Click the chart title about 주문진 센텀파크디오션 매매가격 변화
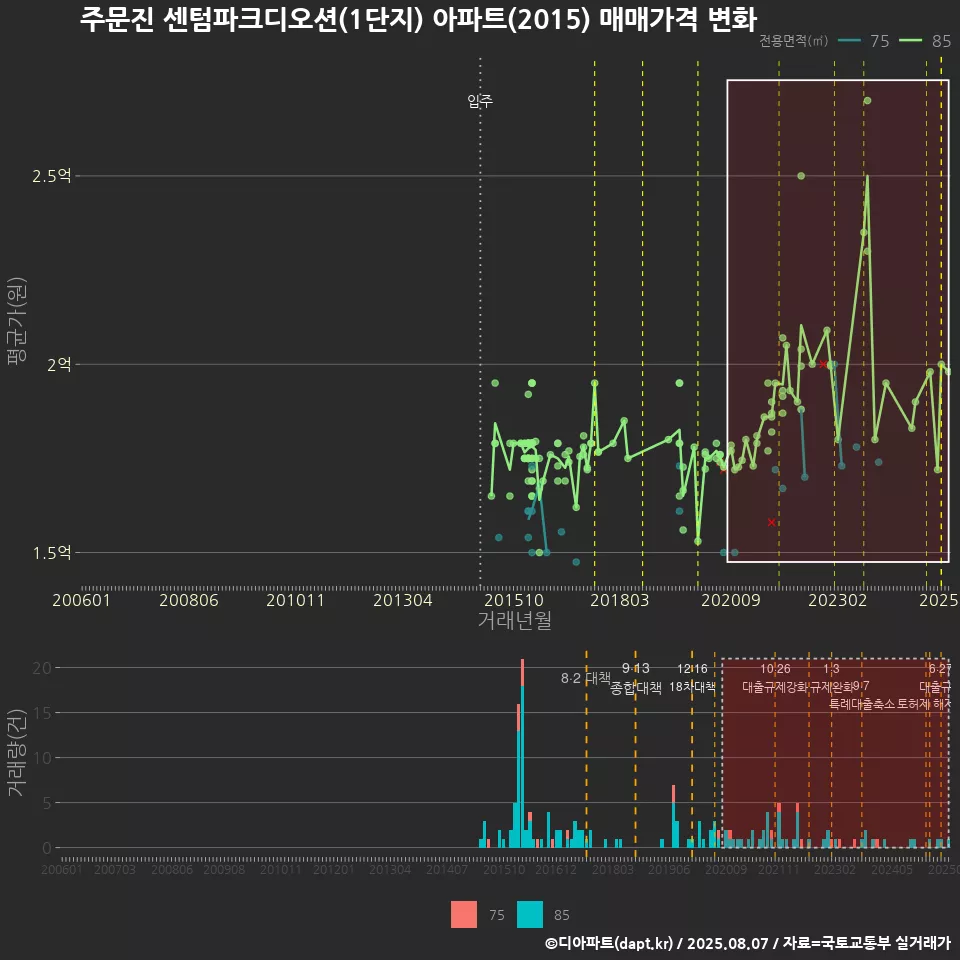 (x=418, y=20)
